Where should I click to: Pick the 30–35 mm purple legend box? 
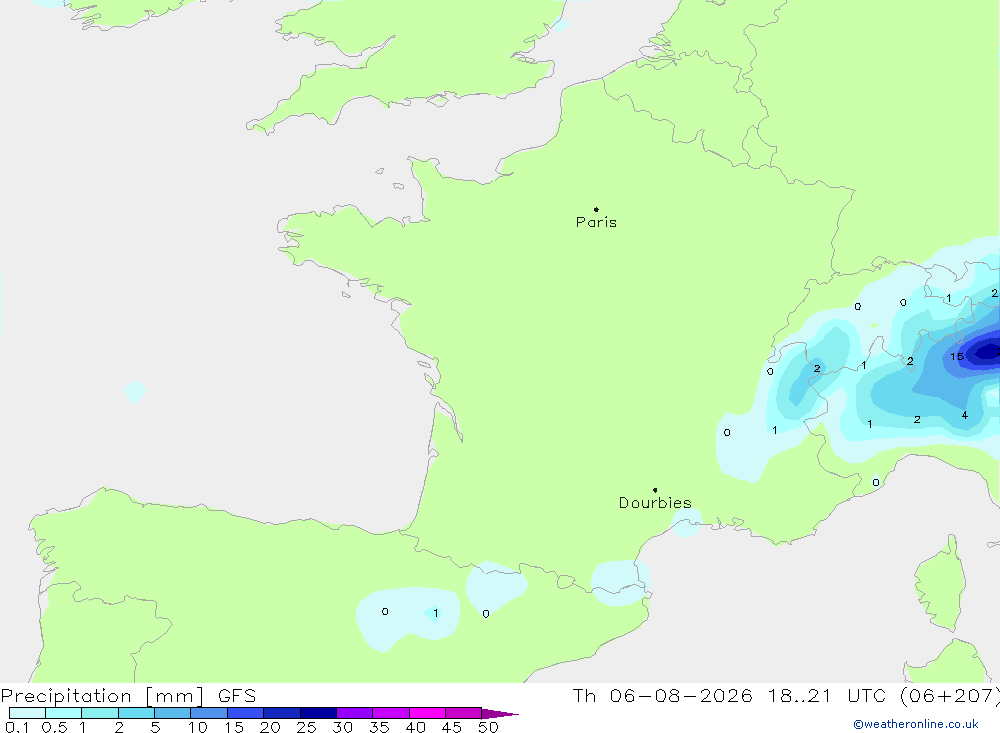point(355,713)
